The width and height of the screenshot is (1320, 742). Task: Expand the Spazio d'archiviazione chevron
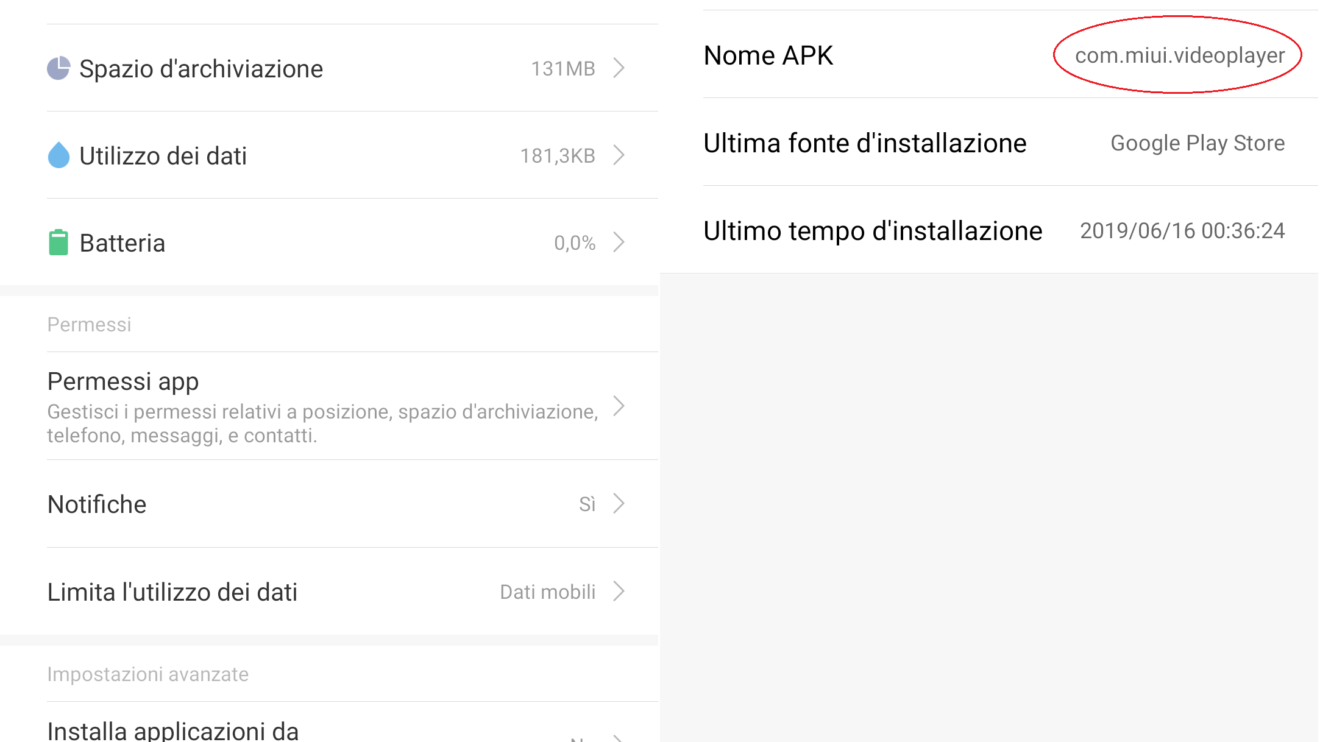(619, 68)
